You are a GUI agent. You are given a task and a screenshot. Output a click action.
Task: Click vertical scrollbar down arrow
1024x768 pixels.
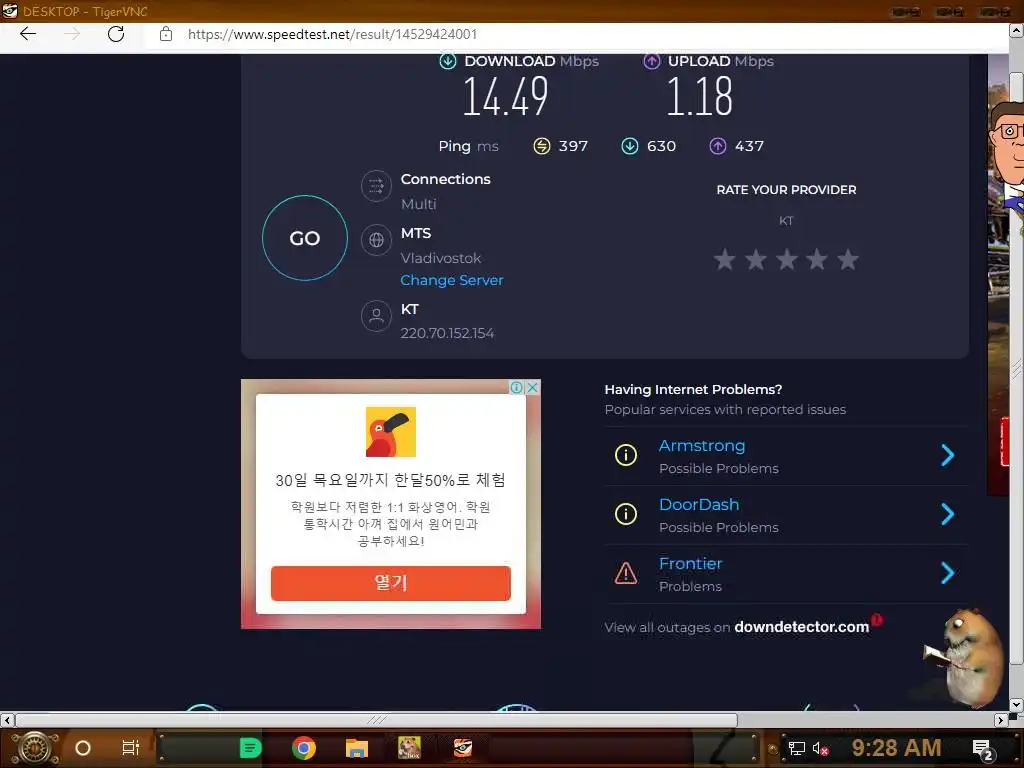pyautogui.click(x=1016, y=705)
